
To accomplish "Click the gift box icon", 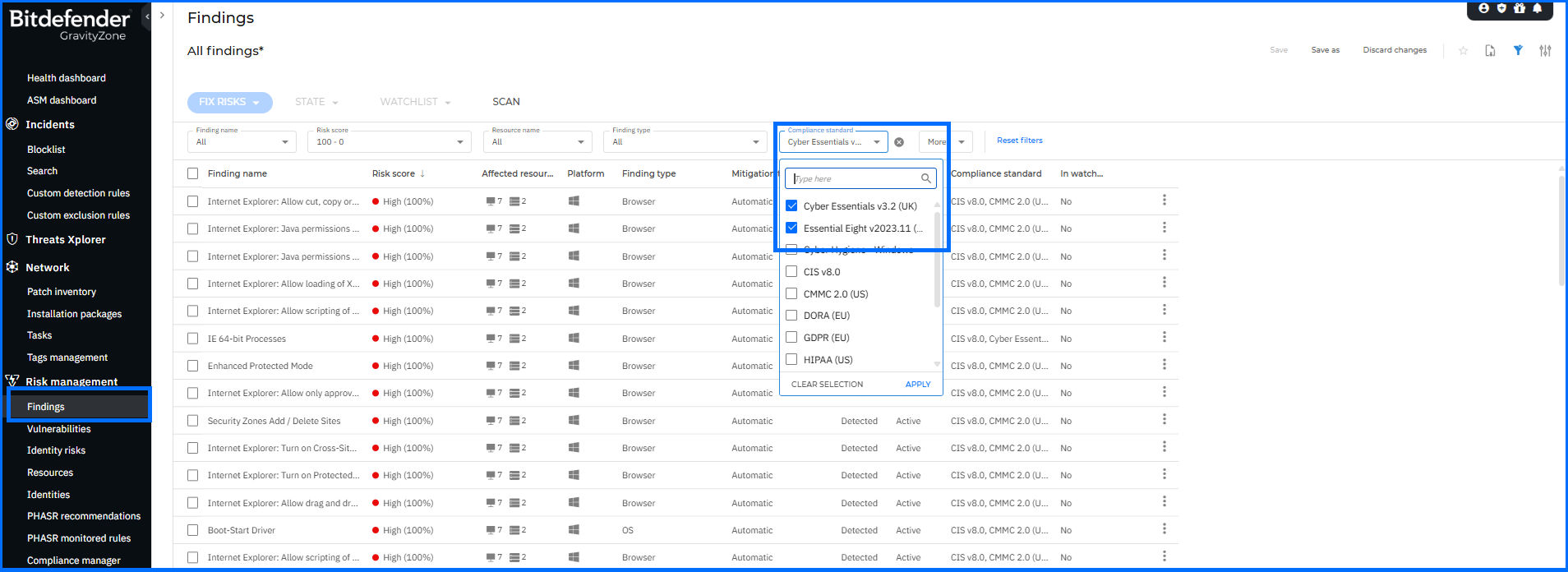I will (x=1520, y=8).
